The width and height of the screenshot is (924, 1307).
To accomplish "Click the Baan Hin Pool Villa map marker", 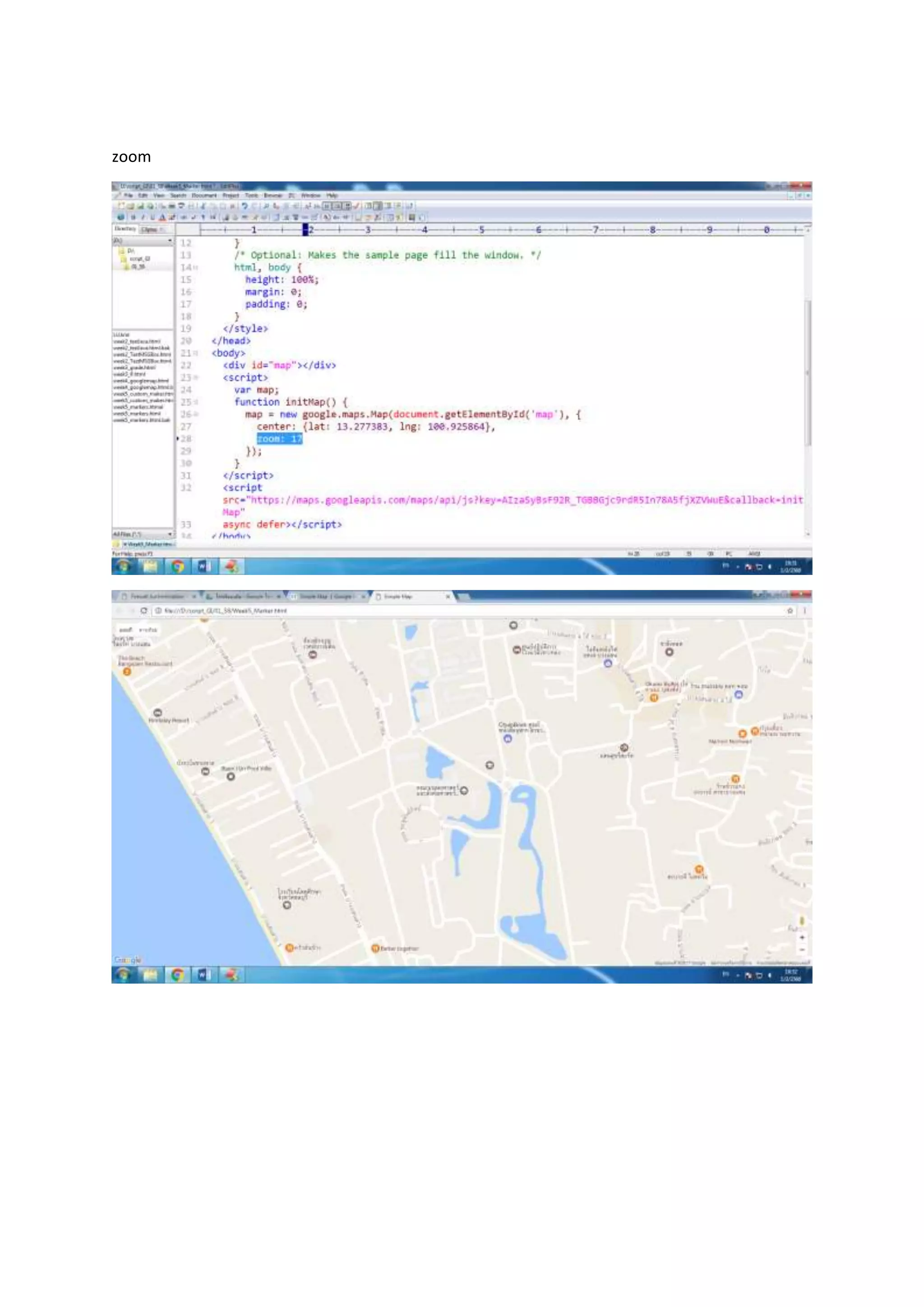I will click(x=231, y=776).
